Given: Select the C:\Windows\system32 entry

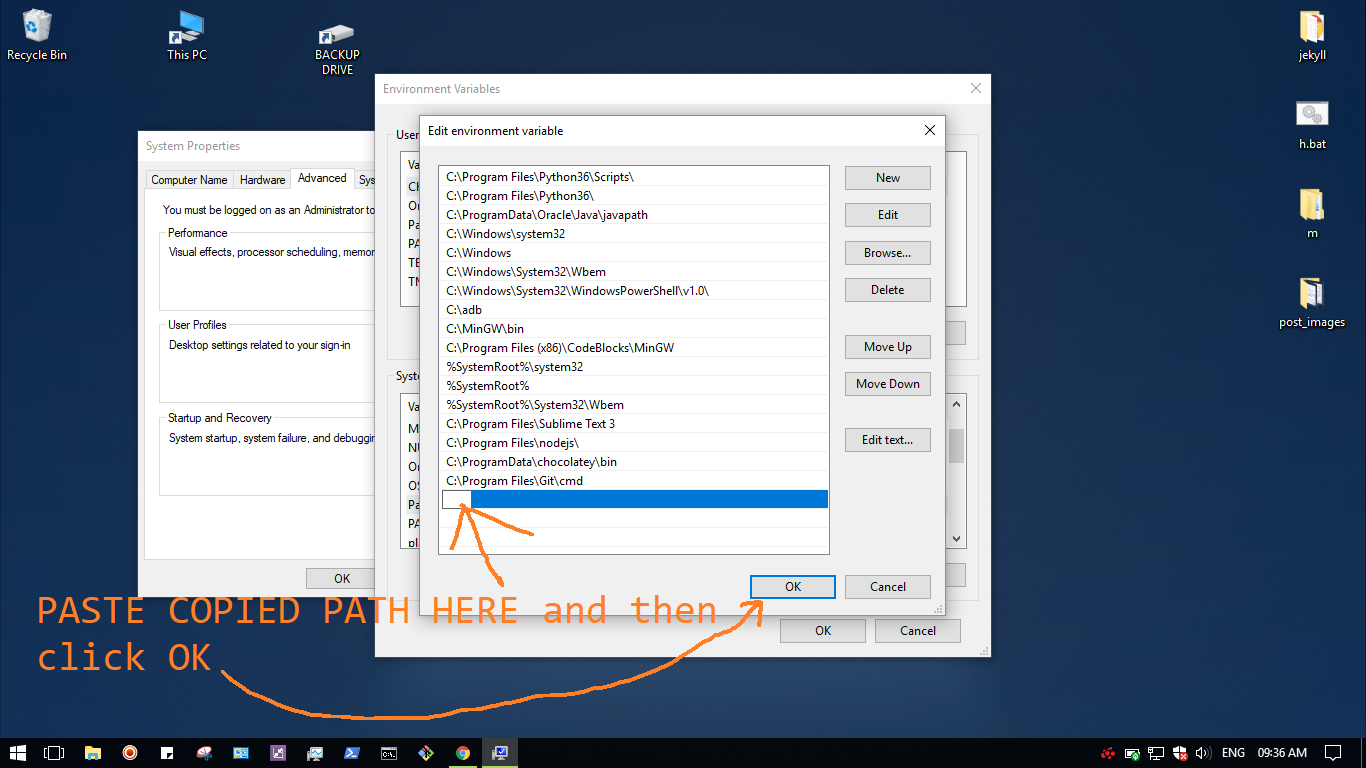Looking at the screenshot, I should coord(635,234).
